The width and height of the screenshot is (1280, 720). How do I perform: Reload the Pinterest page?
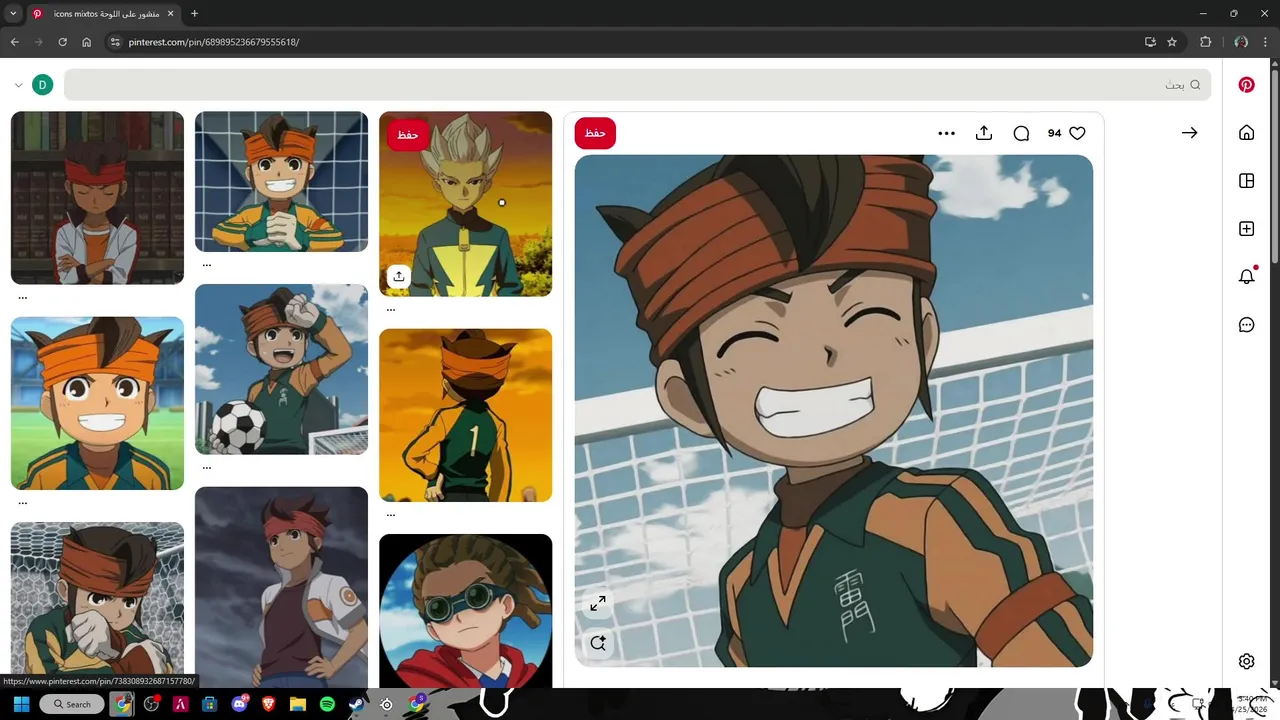click(62, 42)
